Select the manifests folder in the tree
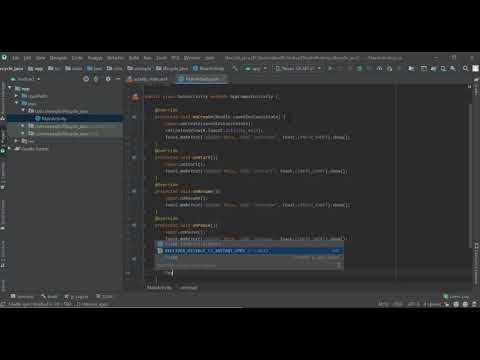This screenshot has height=360, width=480. tap(35, 96)
